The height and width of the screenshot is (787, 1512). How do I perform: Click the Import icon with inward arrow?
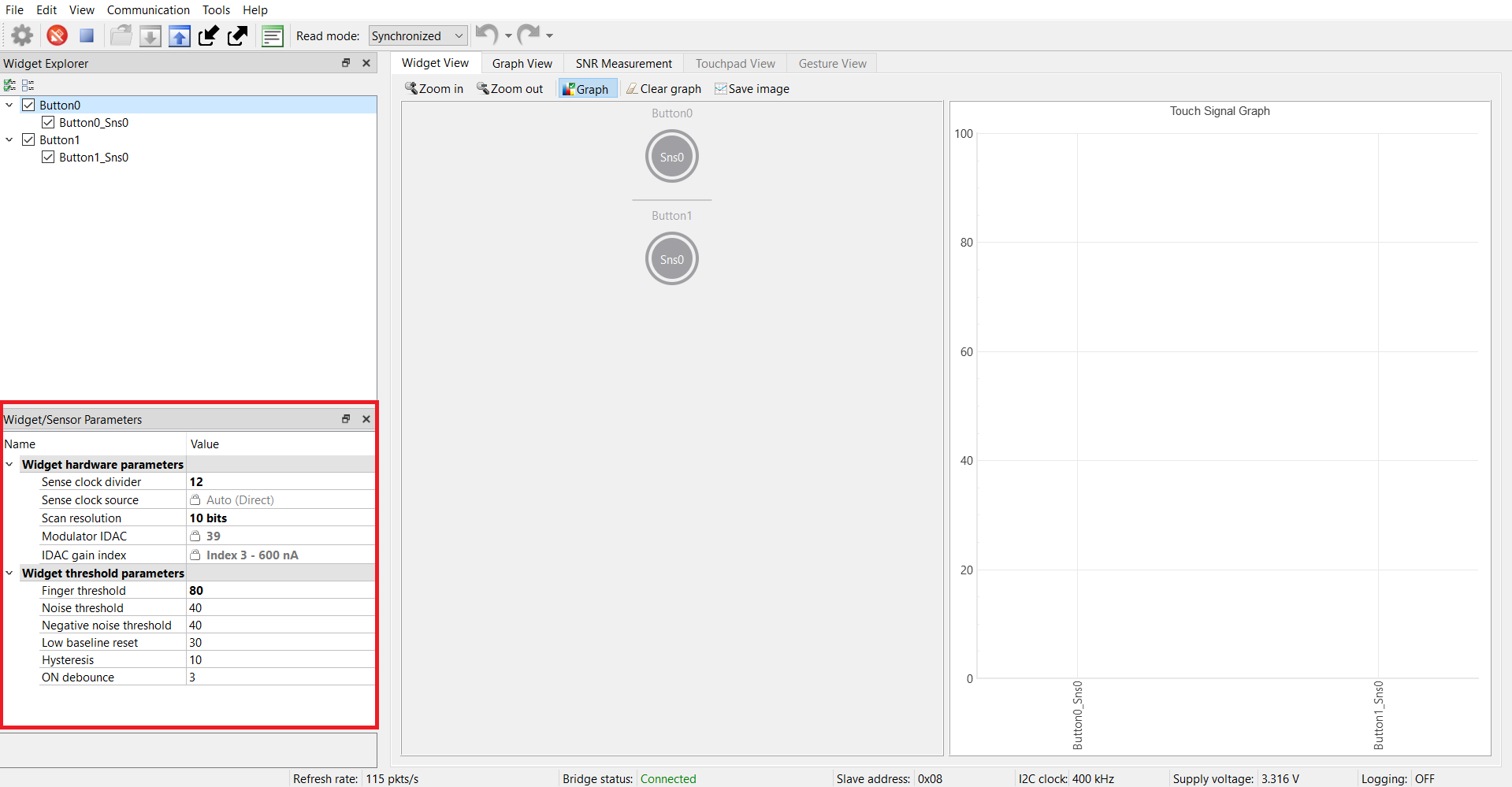coord(209,35)
